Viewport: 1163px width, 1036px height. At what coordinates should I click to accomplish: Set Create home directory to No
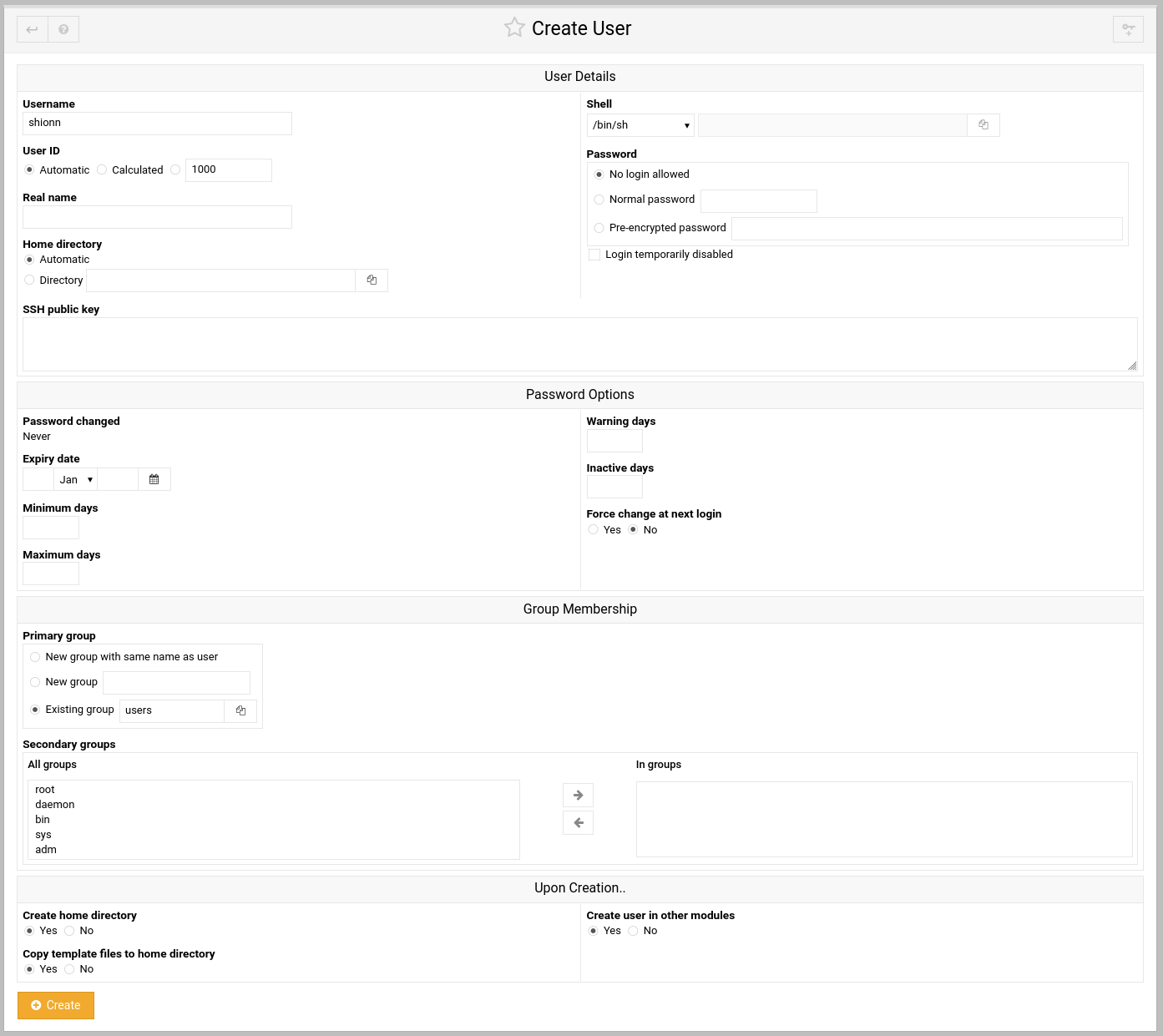click(70, 931)
